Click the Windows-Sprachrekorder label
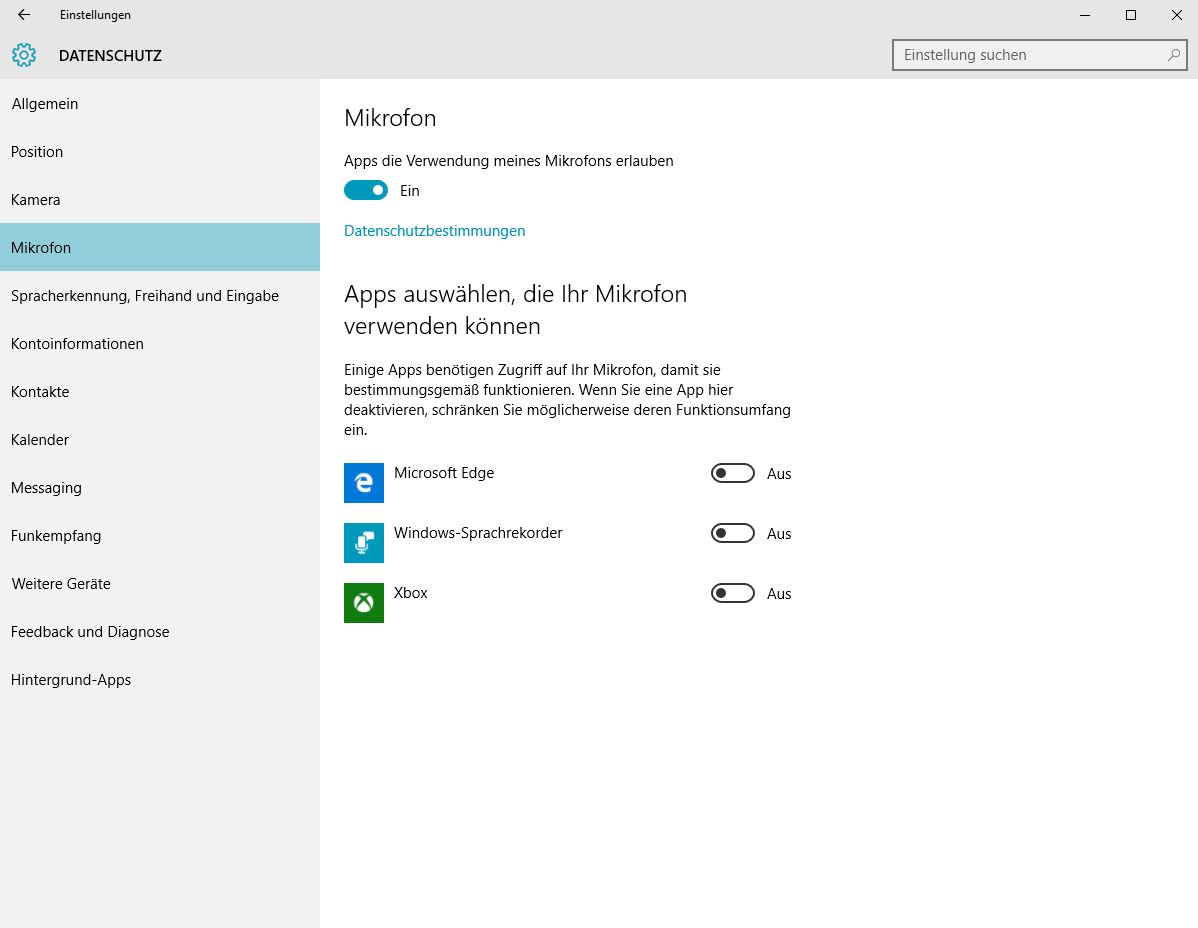 478,533
